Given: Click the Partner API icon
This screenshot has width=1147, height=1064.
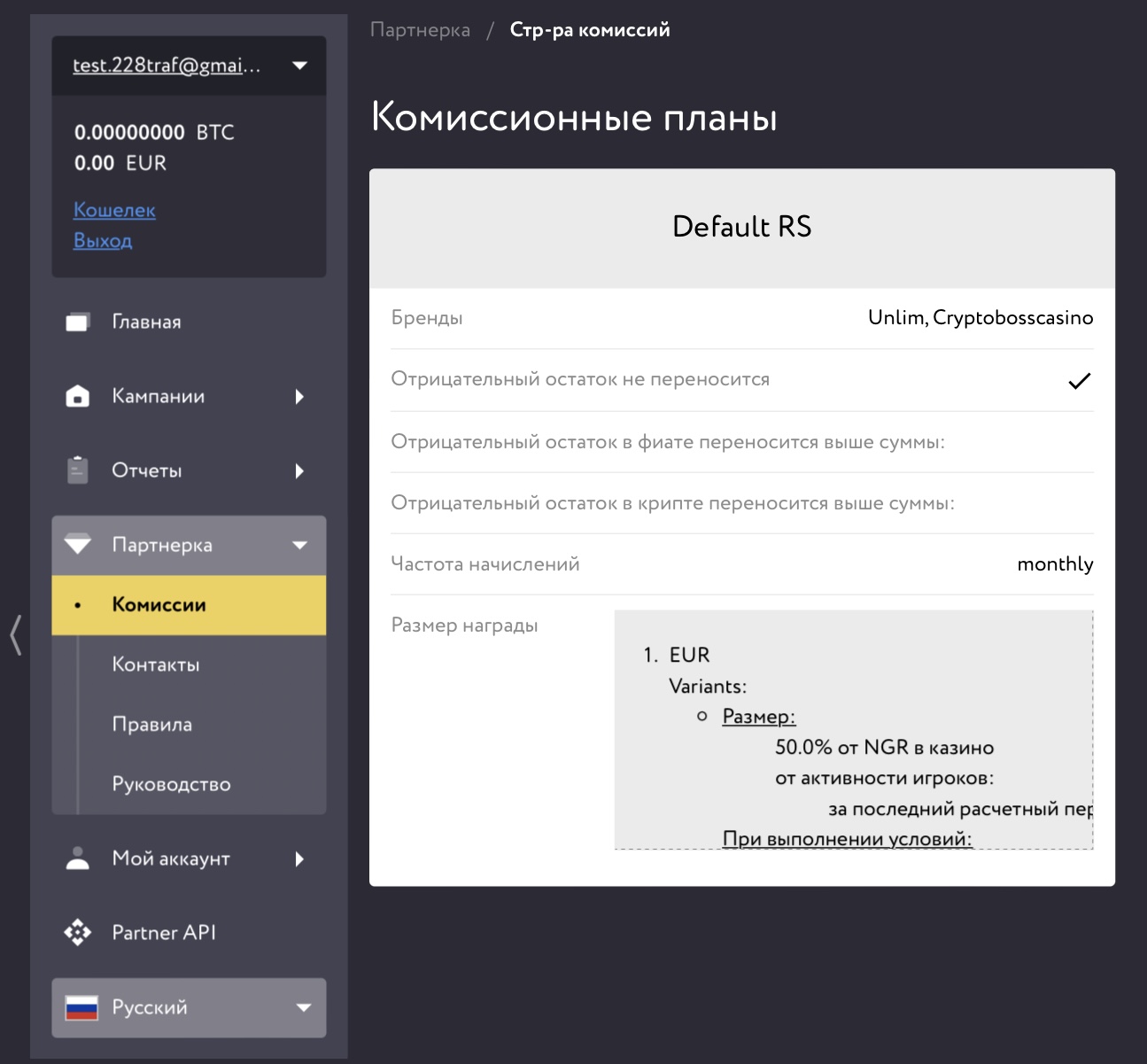Looking at the screenshot, I should (78, 932).
